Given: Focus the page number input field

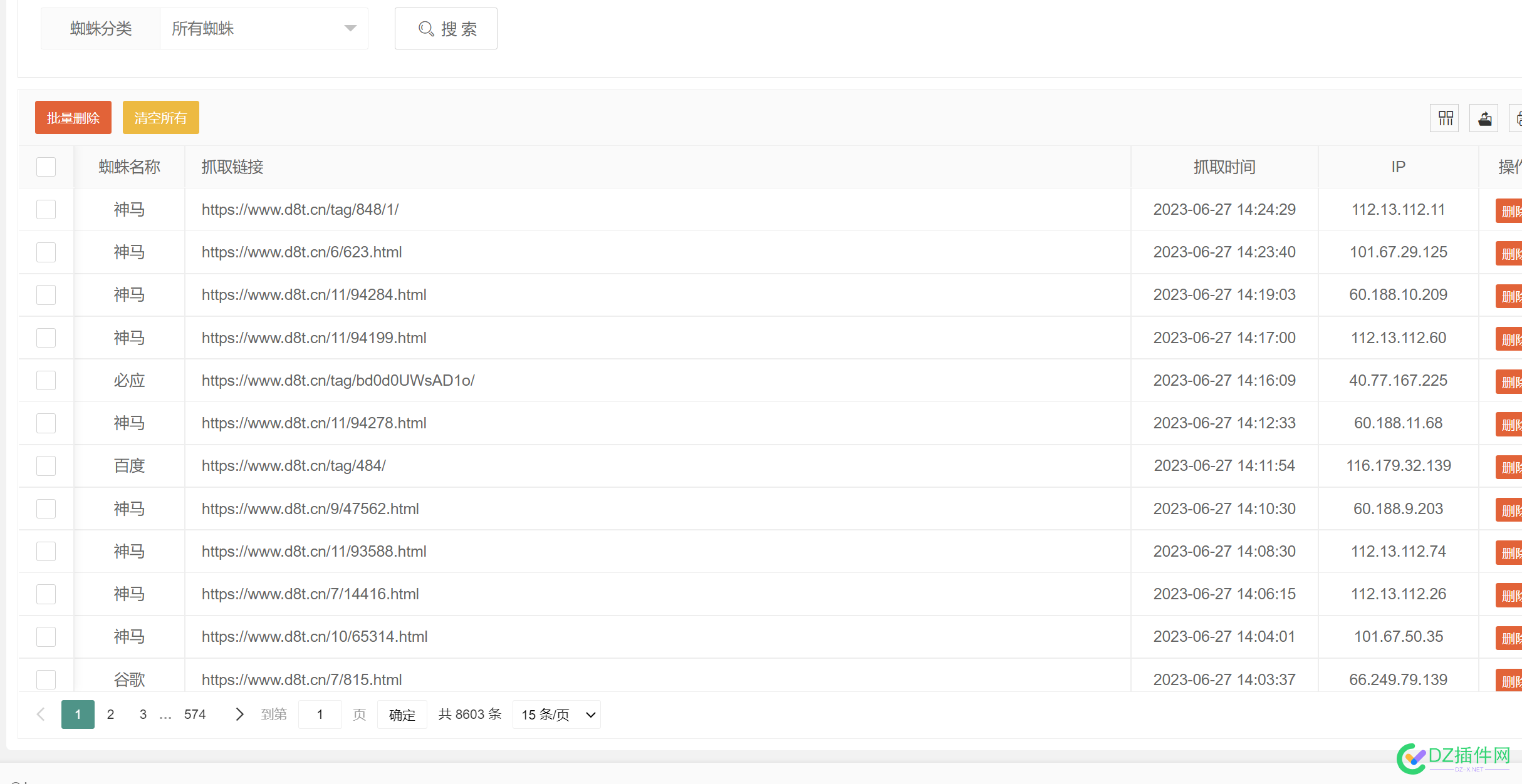Looking at the screenshot, I should (x=320, y=714).
